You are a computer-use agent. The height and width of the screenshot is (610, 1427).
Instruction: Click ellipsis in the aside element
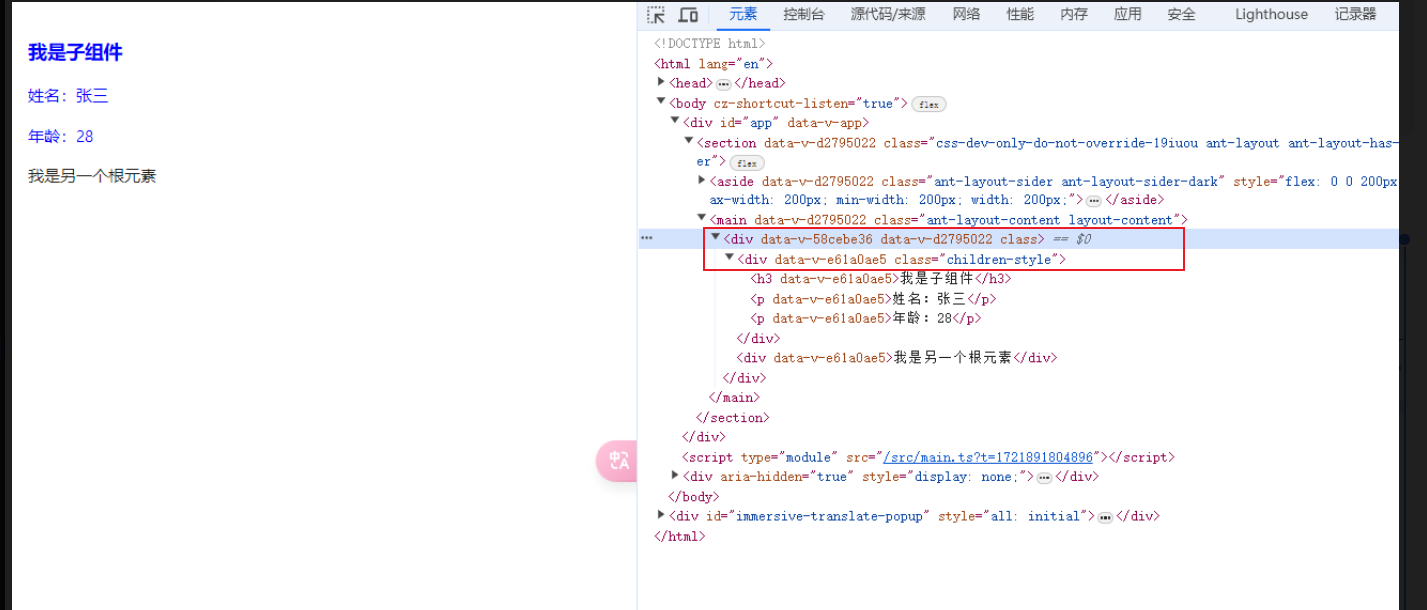click(1094, 201)
